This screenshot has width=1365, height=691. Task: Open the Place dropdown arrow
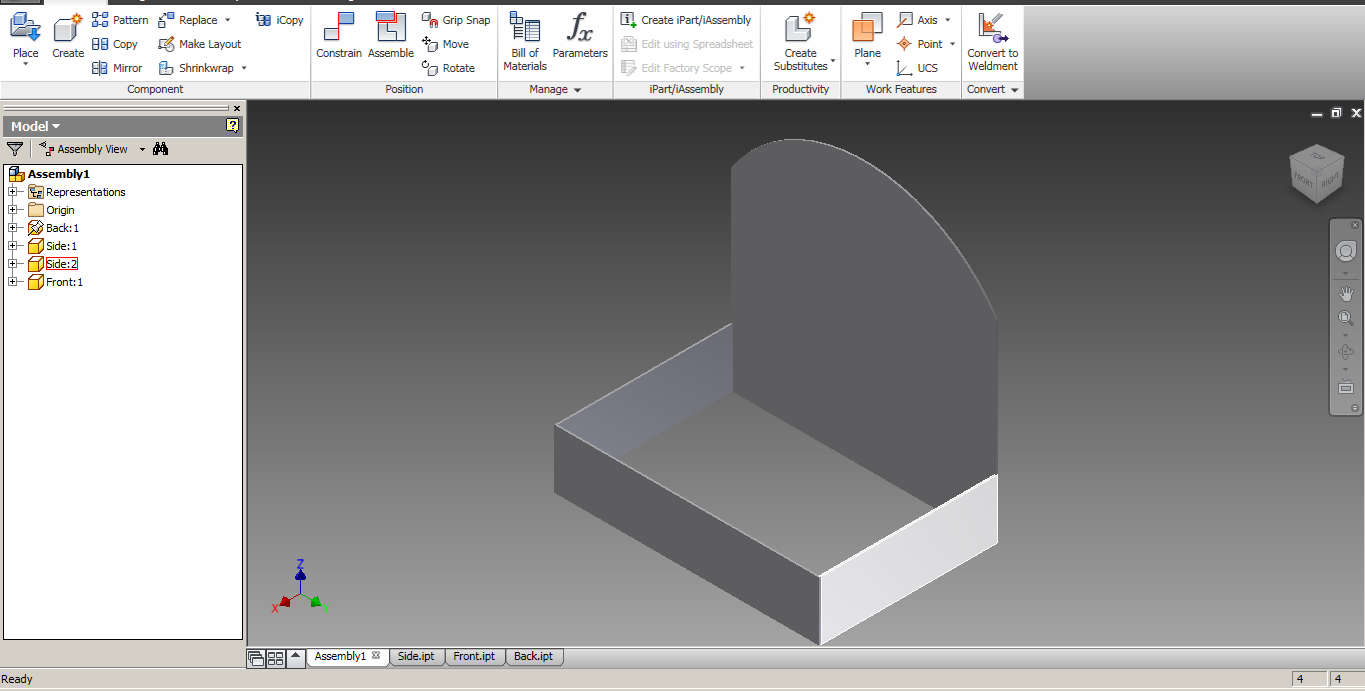[x=25, y=65]
